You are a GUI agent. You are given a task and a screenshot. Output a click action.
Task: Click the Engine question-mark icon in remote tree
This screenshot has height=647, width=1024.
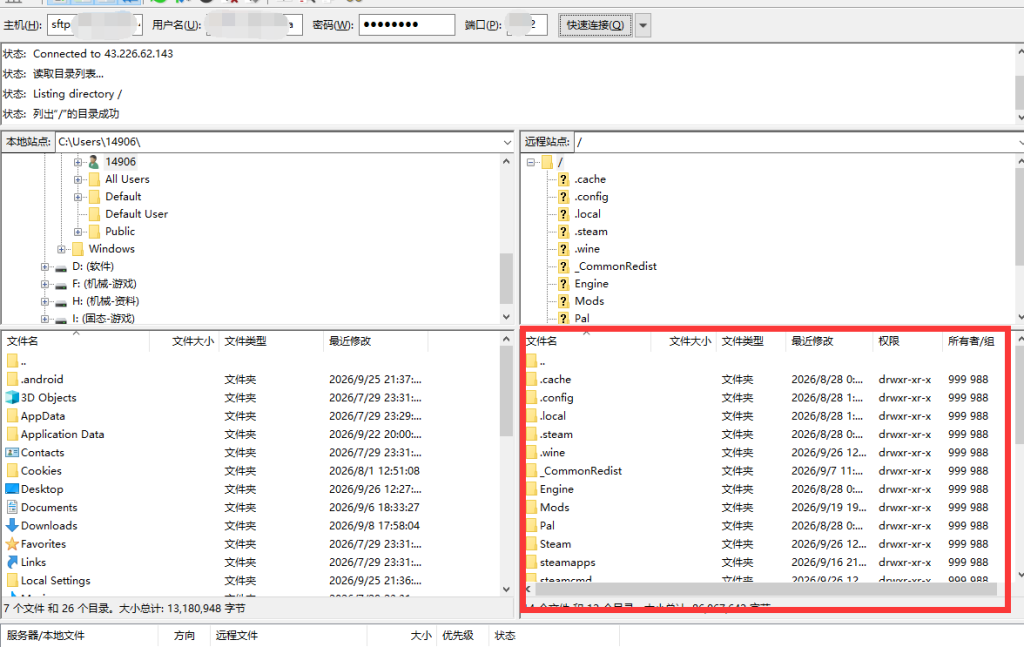point(564,284)
